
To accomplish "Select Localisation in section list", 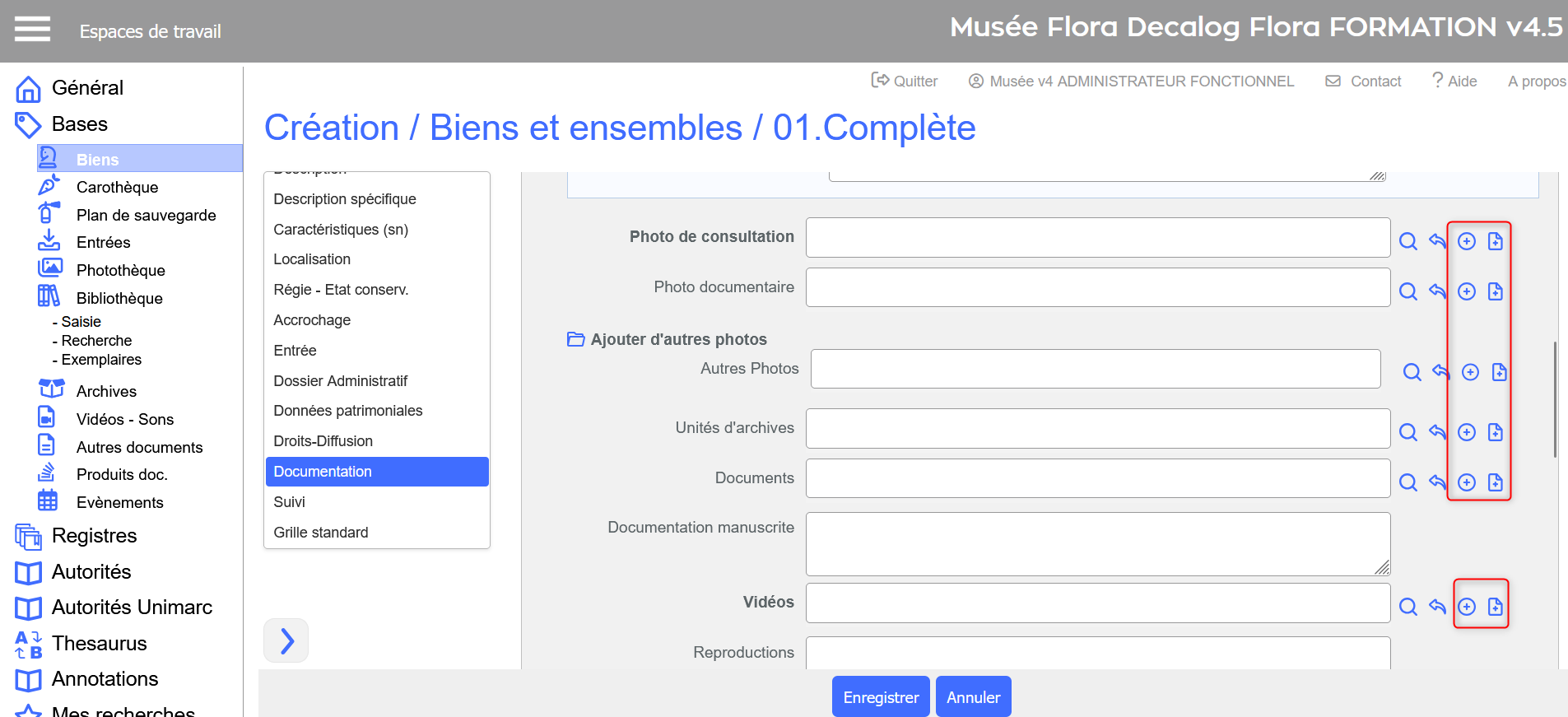I will tap(312, 259).
